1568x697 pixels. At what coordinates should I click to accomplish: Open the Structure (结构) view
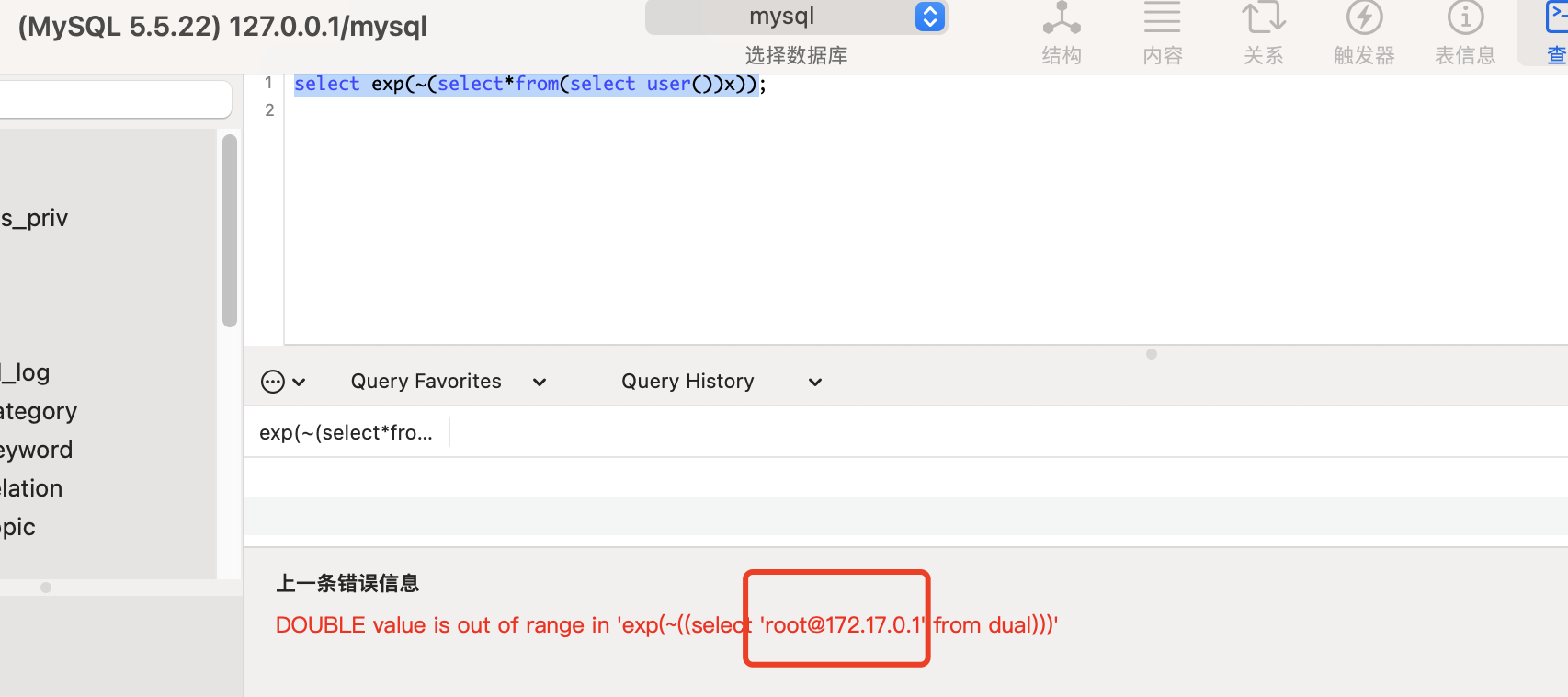[1062, 34]
